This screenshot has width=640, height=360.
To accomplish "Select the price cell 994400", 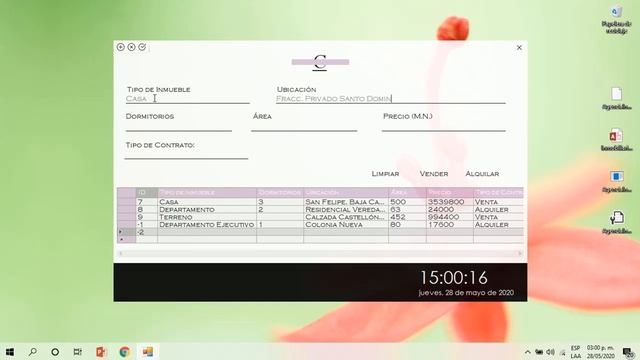I will (x=450, y=217).
